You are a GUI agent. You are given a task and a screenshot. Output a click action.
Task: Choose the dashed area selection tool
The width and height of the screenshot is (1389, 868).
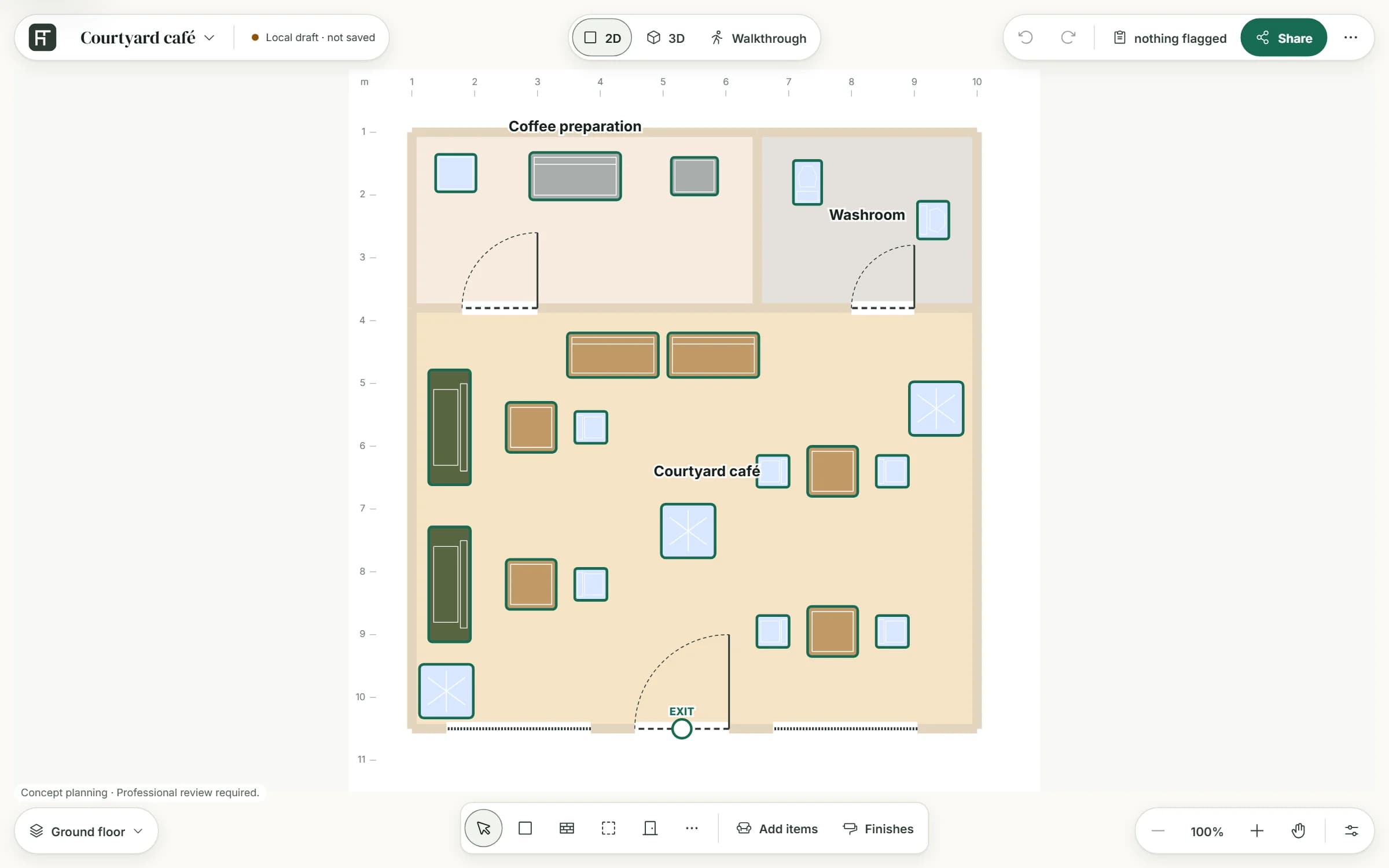[608, 828]
